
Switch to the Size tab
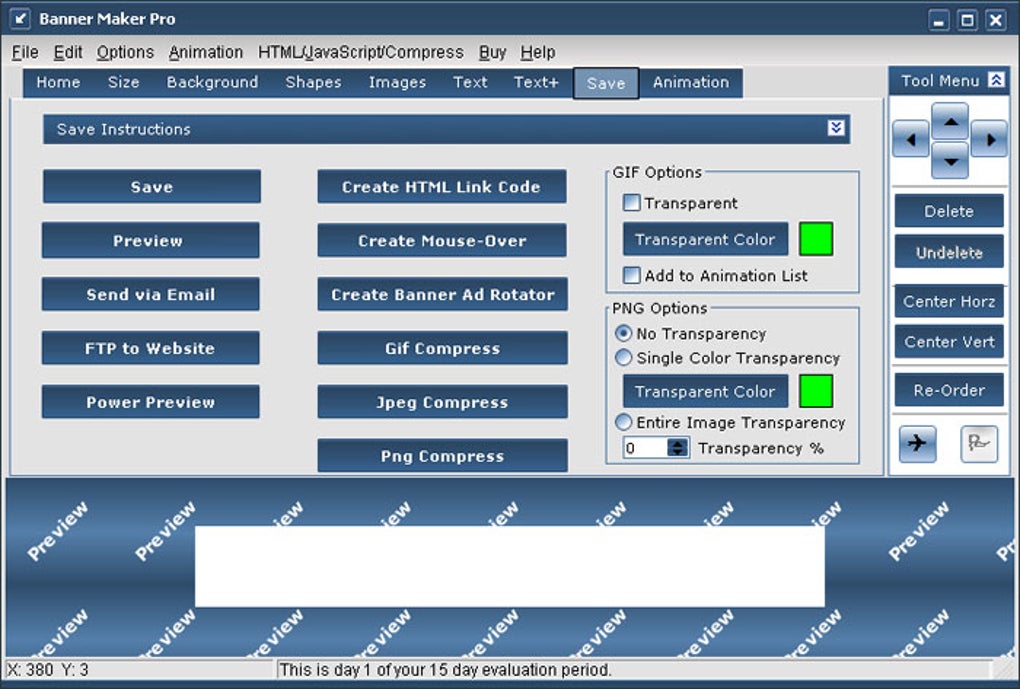(124, 83)
